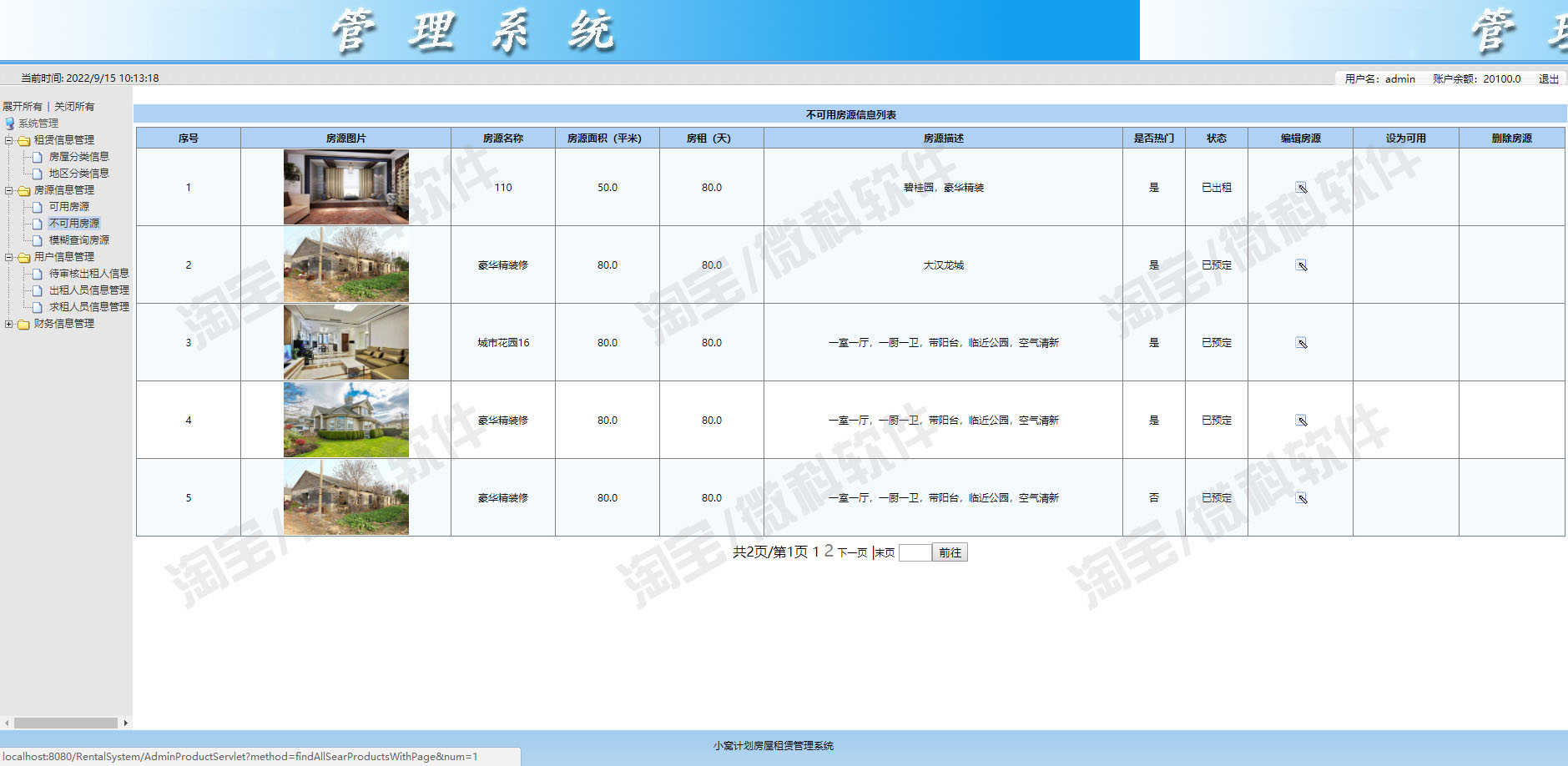This screenshot has height=766, width=1568.
Task: Open 求租人员信息管理 in the sidebar
Action: (x=88, y=307)
